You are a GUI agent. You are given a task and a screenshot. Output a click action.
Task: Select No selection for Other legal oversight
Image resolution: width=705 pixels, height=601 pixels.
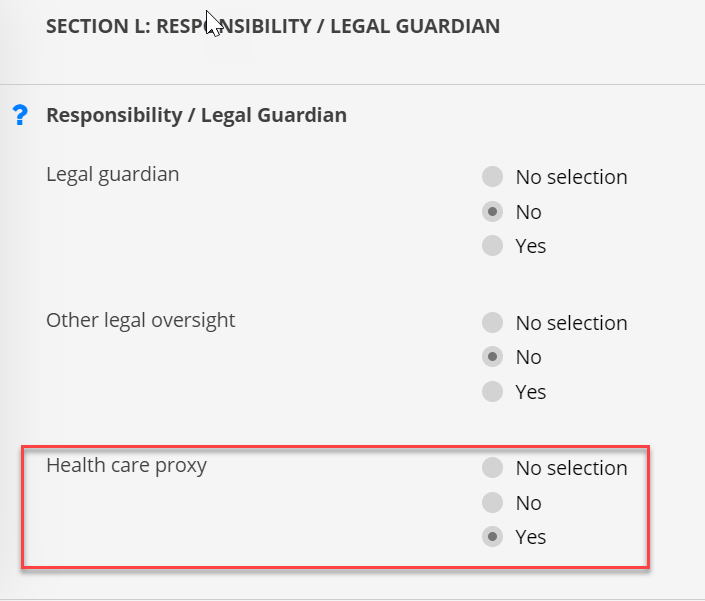point(492,323)
